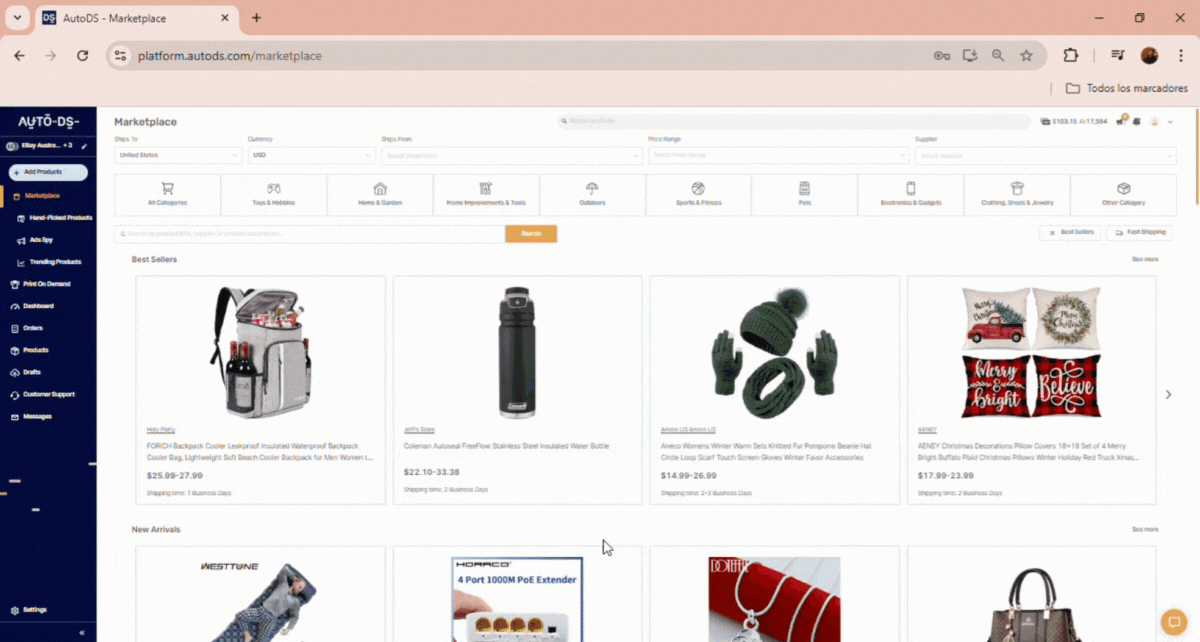Expand the Currency USD dropdown
Screen dimensions: 1200x642
coord(311,155)
